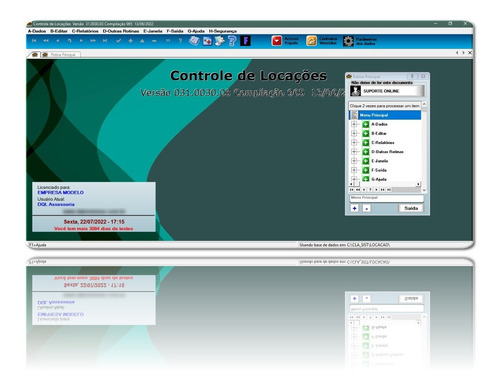Click the large blue question mark help icon
This screenshot has height=388, width=500.
(x=232, y=41)
